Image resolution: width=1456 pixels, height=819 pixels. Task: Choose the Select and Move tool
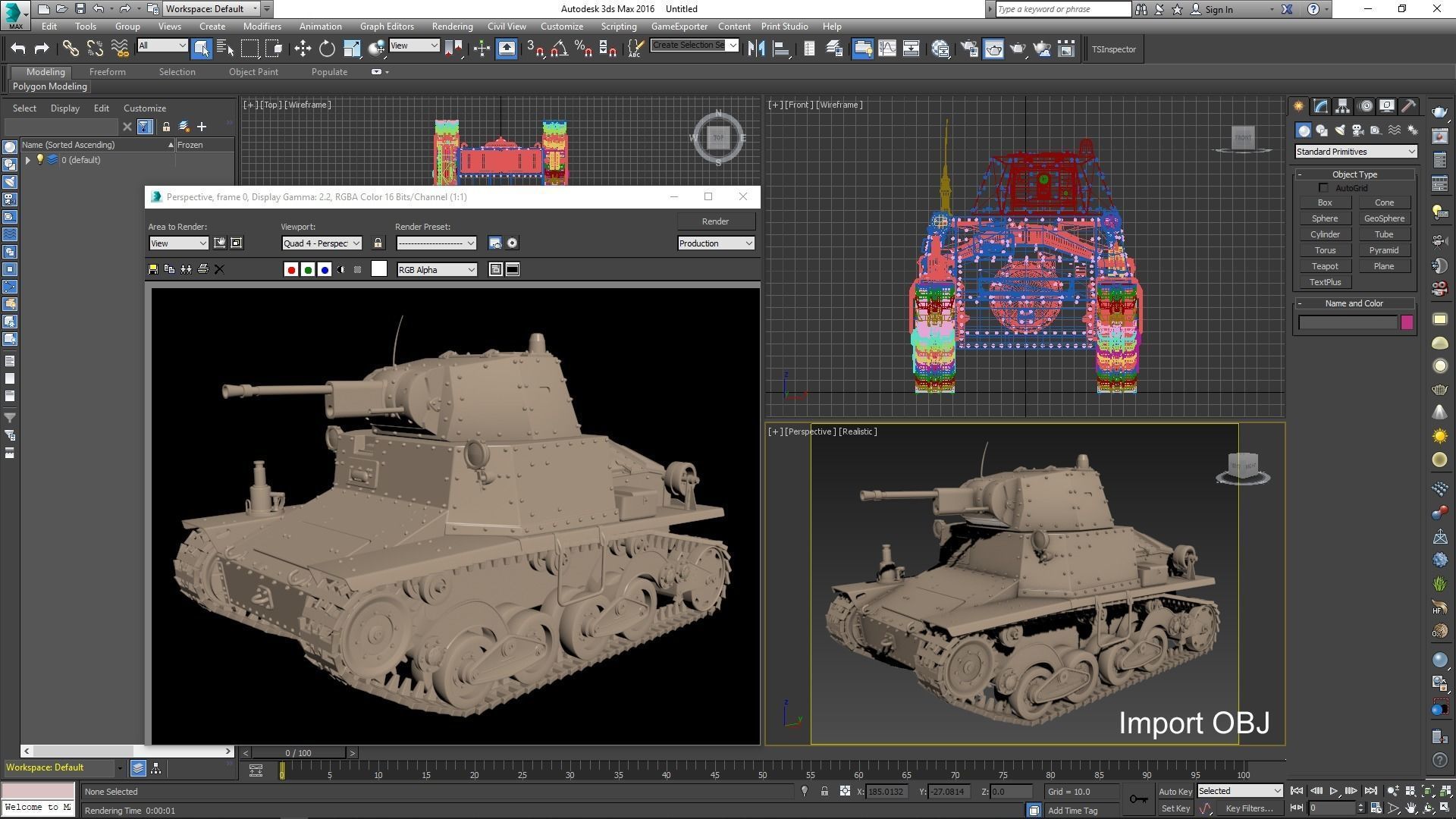(x=303, y=49)
